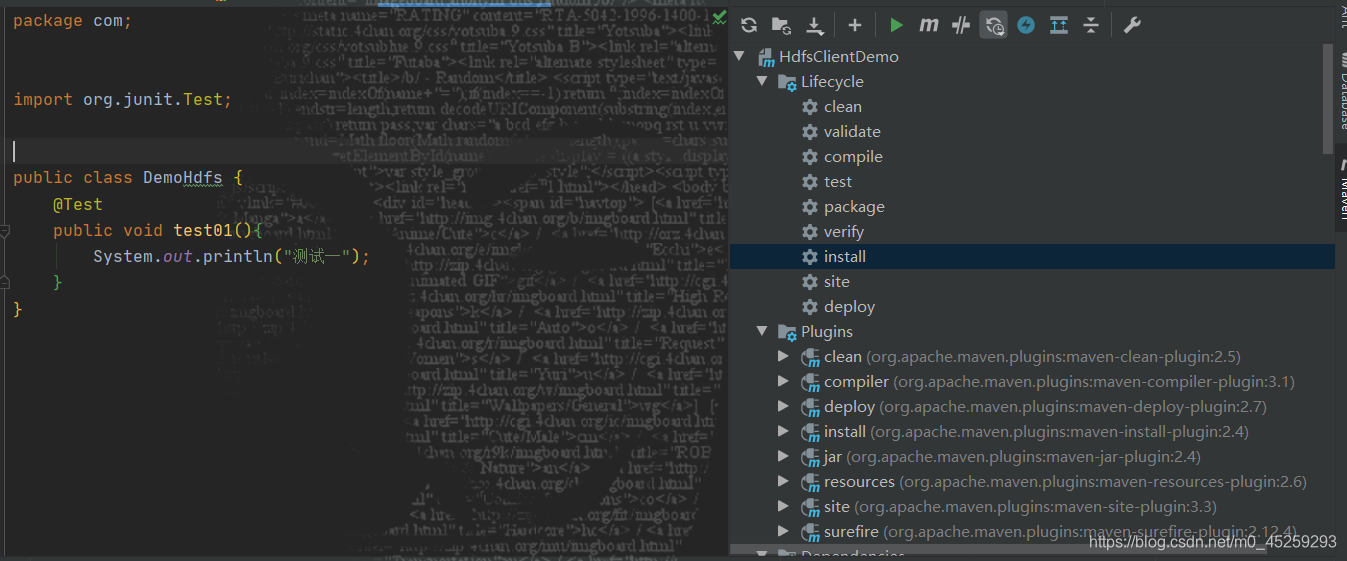Select surefire plugin row text
The height and width of the screenshot is (561, 1347).
point(1060,531)
